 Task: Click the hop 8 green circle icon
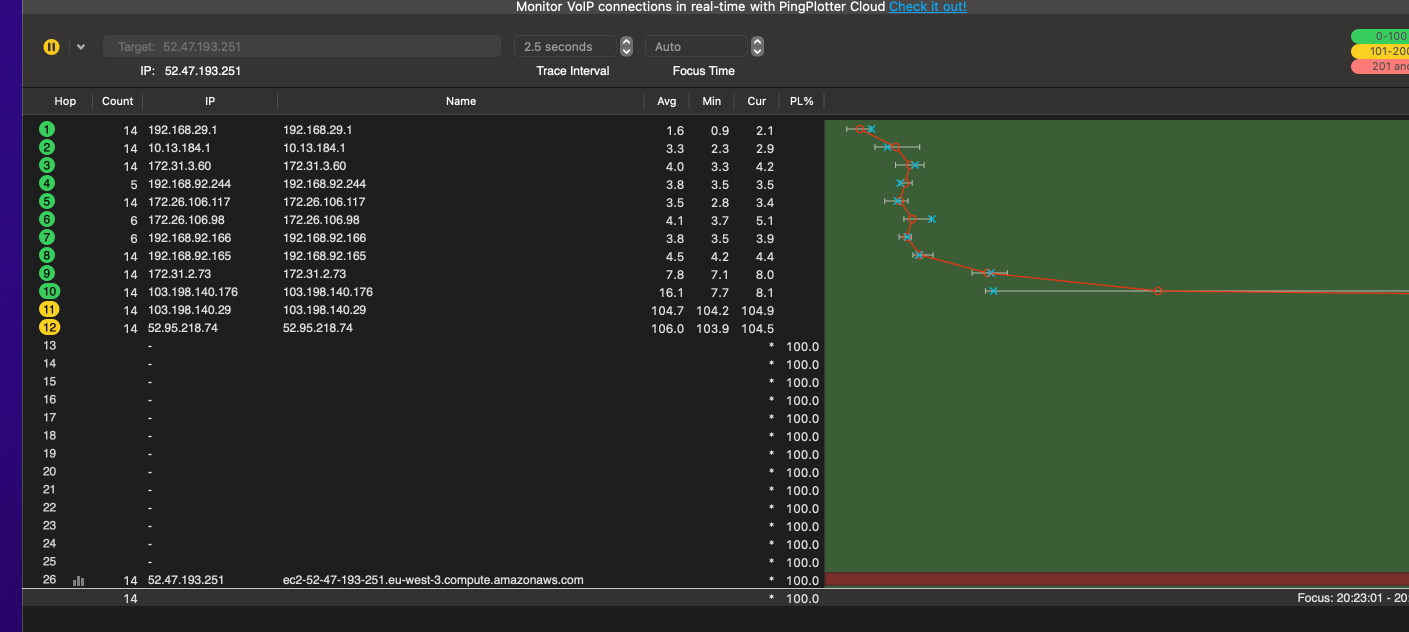pos(47,255)
